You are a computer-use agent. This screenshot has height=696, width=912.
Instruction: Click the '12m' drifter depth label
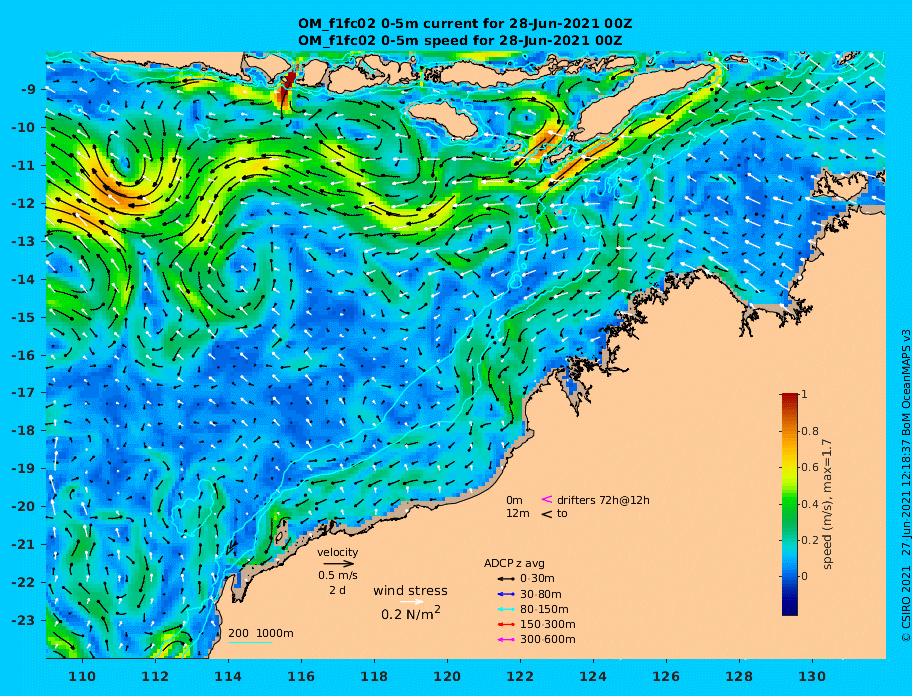pos(517,514)
